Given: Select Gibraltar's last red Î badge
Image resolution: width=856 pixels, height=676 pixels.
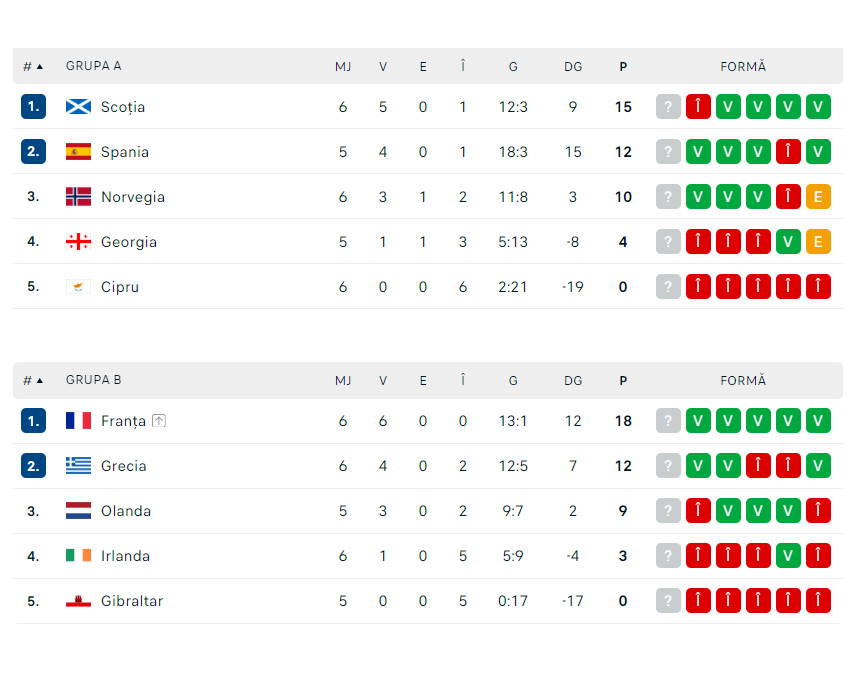Looking at the screenshot, I should point(818,600).
